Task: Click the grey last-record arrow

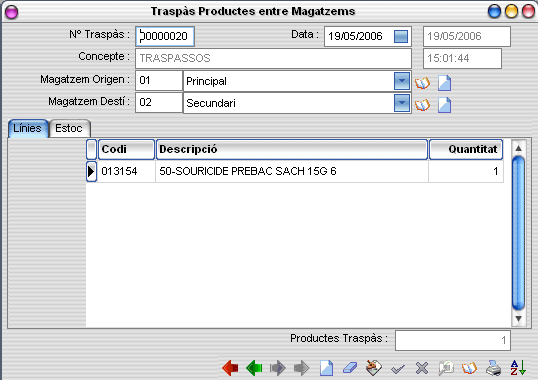Action: 302,368
